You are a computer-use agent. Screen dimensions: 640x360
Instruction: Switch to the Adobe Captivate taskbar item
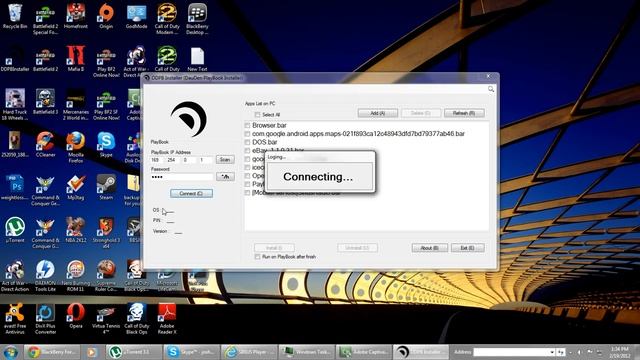click(364, 352)
